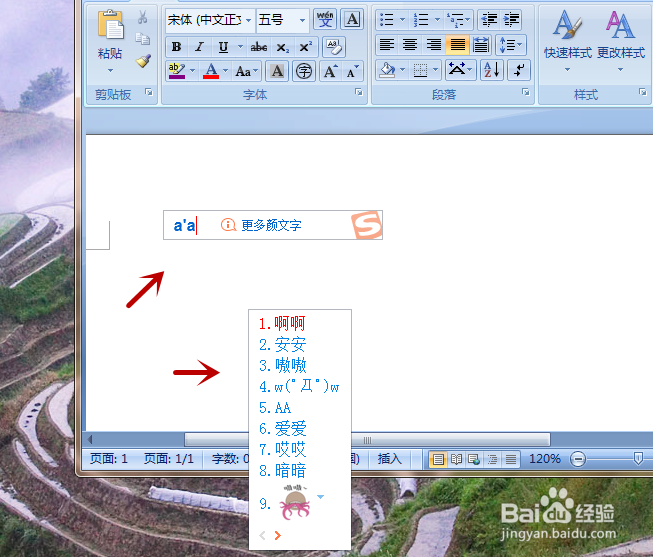653x557 pixels.
Task: Center align text
Action: pos(410,45)
